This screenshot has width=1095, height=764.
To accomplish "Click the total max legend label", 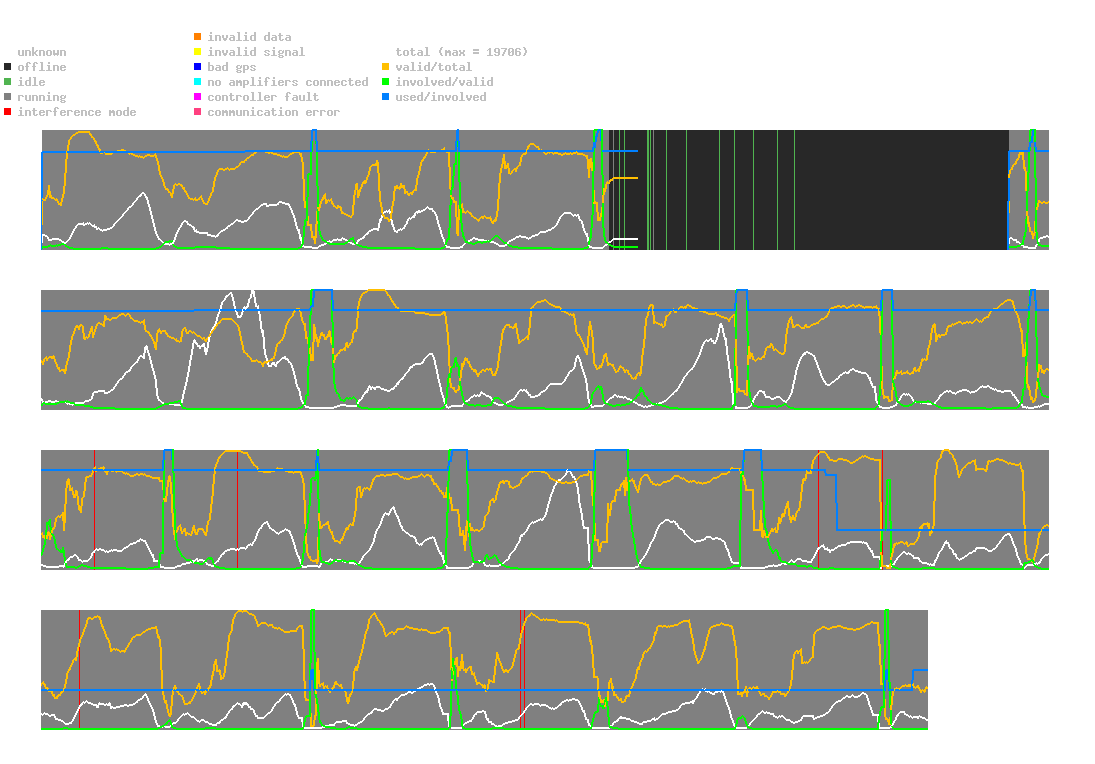I will [x=462, y=52].
